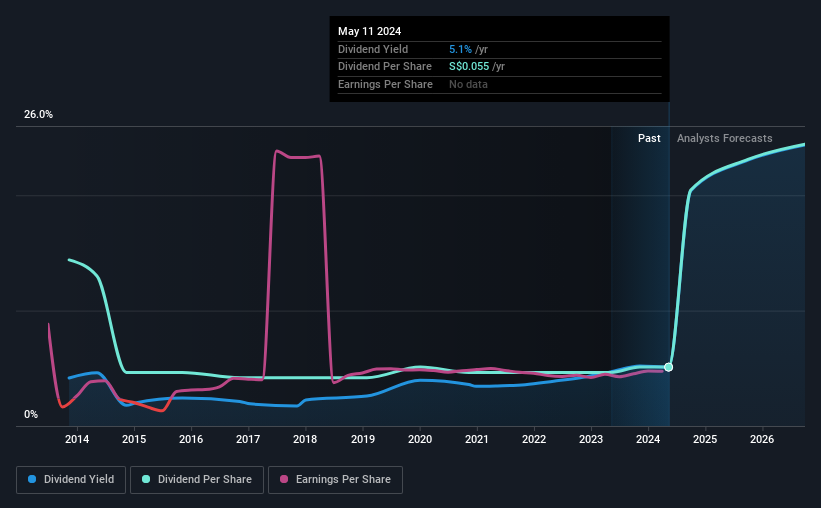Image resolution: width=821 pixels, height=508 pixels.
Task: Click the 2023 x-axis label
Action: pos(591,439)
